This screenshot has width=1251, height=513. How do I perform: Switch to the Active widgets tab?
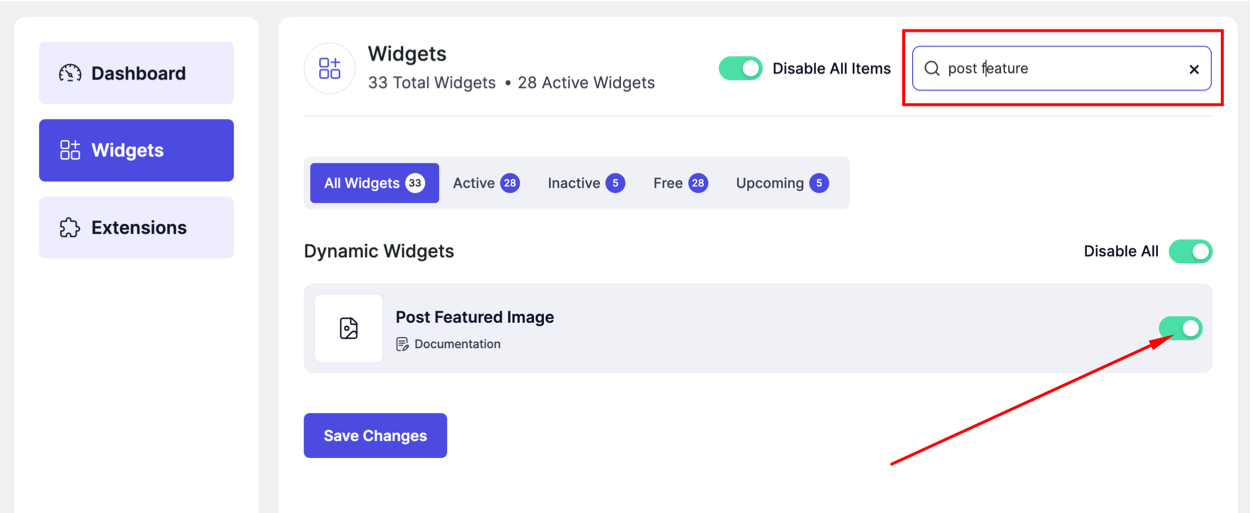click(x=486, y=183)
